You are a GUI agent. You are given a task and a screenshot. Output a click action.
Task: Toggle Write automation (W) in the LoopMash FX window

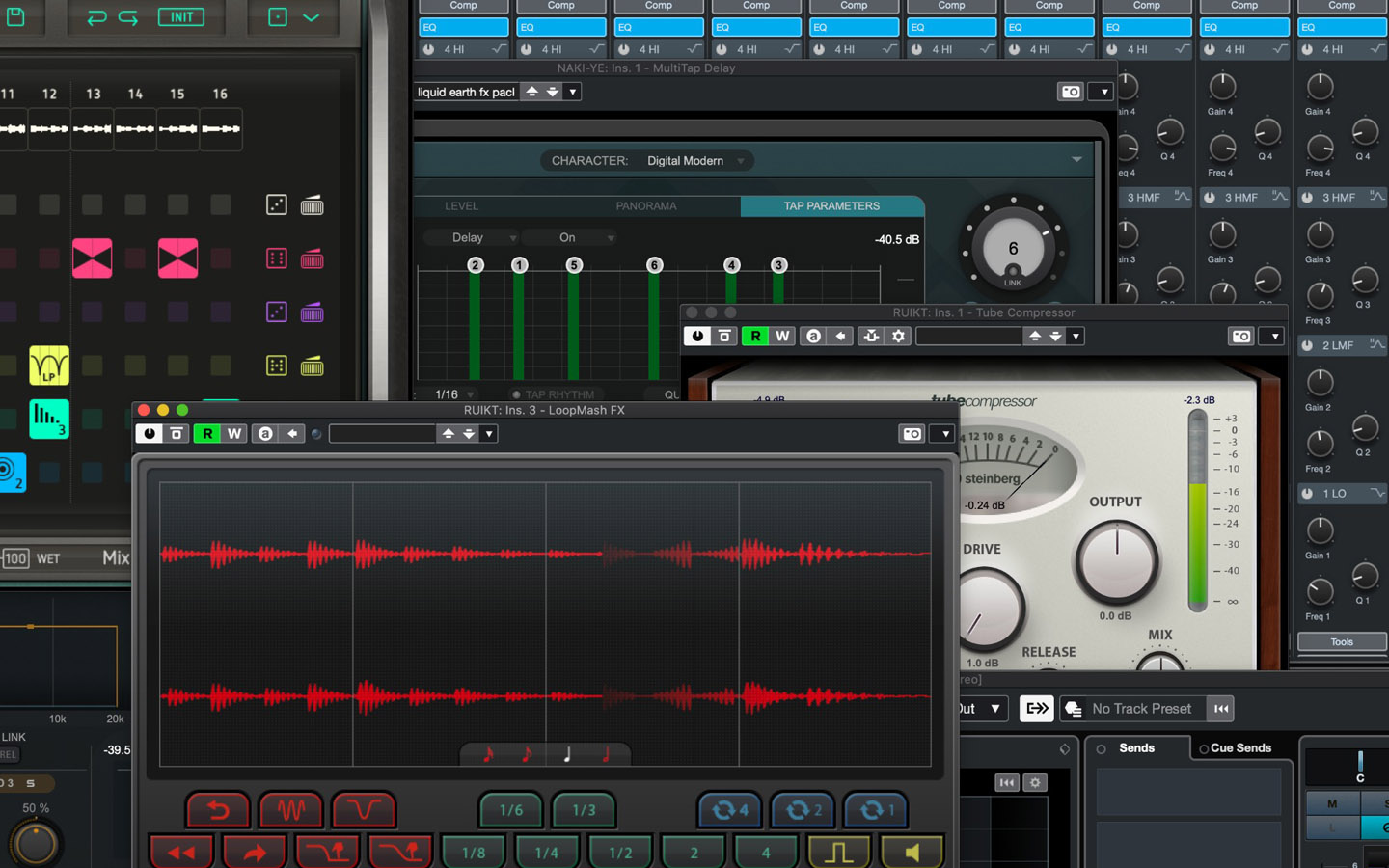234,434
